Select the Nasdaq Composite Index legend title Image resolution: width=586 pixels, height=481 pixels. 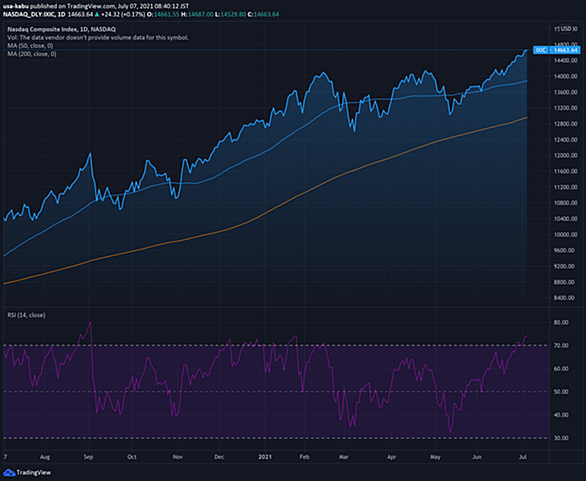(x=61, y=29)
